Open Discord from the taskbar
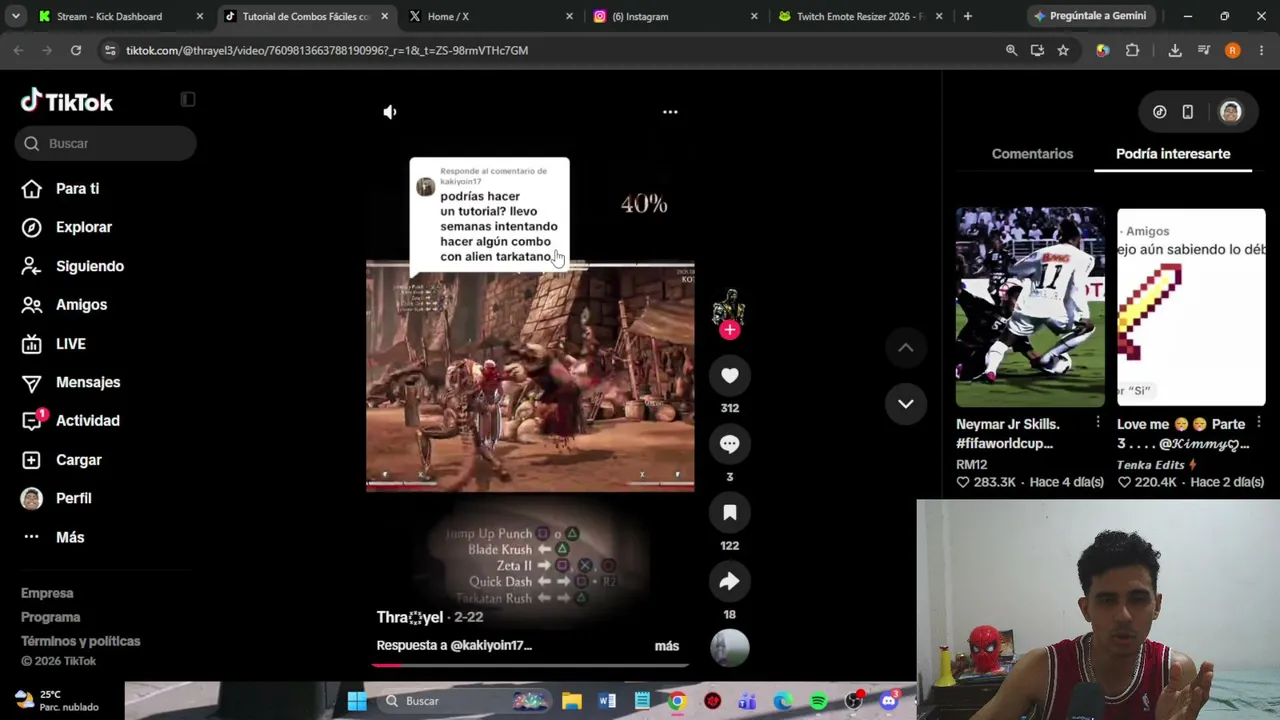The height and width of the screenshot is (720, 1280). (889, 701)
